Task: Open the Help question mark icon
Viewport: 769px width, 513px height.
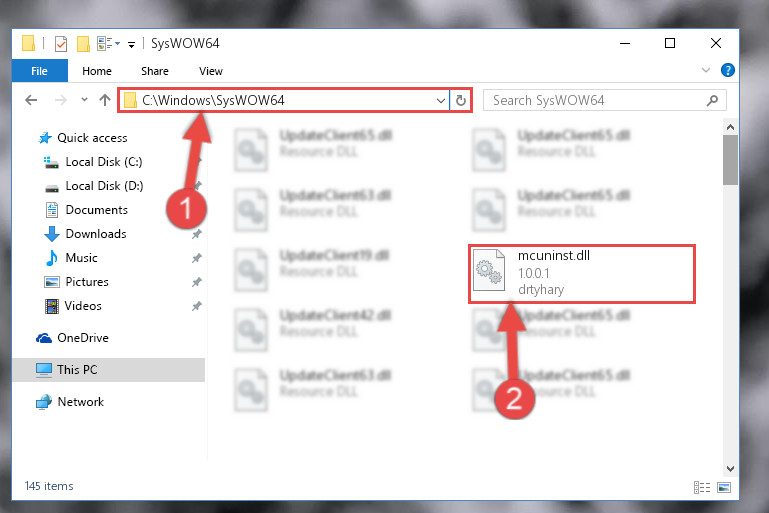Action: click(x=727, y=70)
